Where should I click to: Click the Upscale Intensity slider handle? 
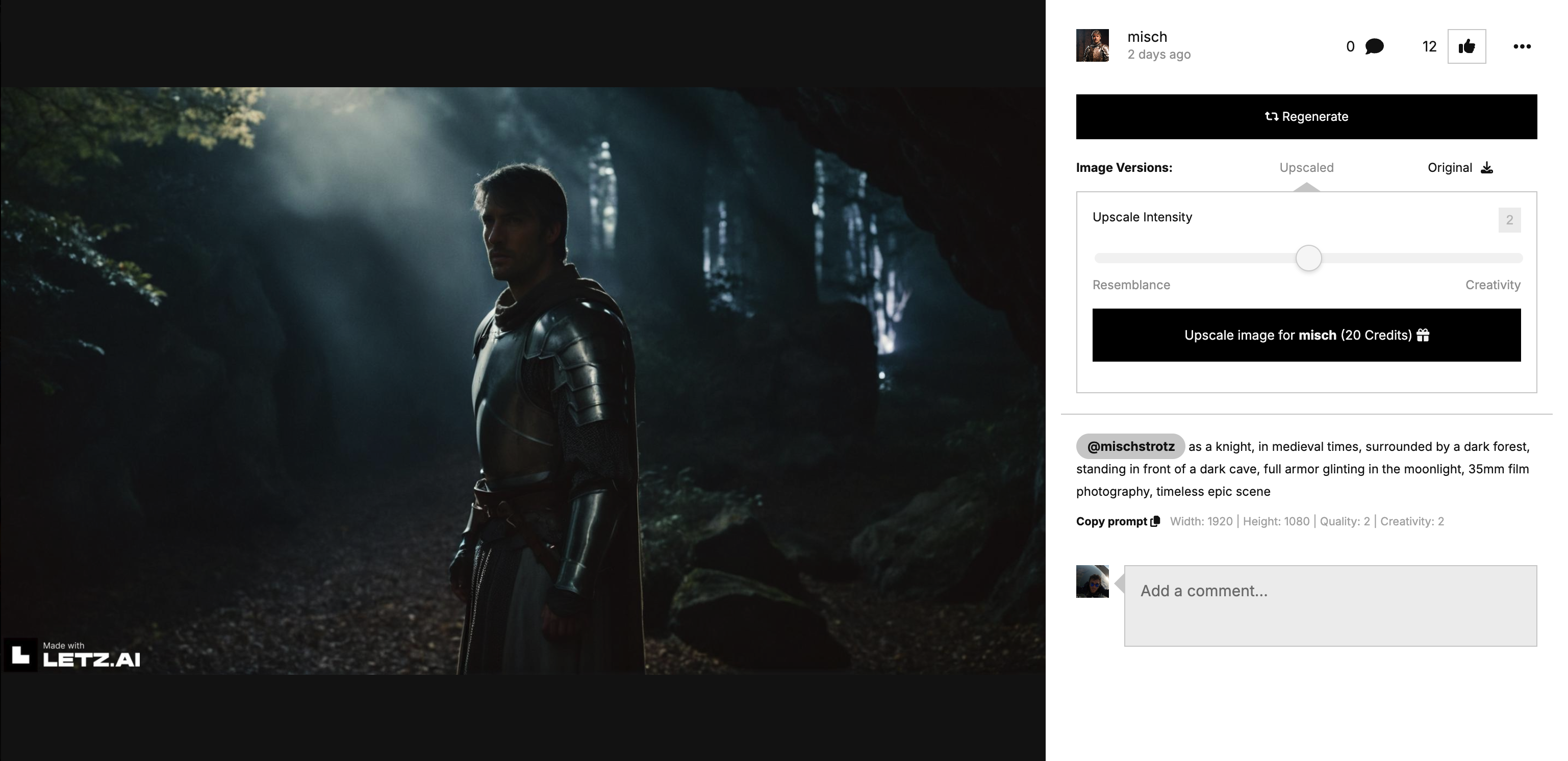(1308, 258)
